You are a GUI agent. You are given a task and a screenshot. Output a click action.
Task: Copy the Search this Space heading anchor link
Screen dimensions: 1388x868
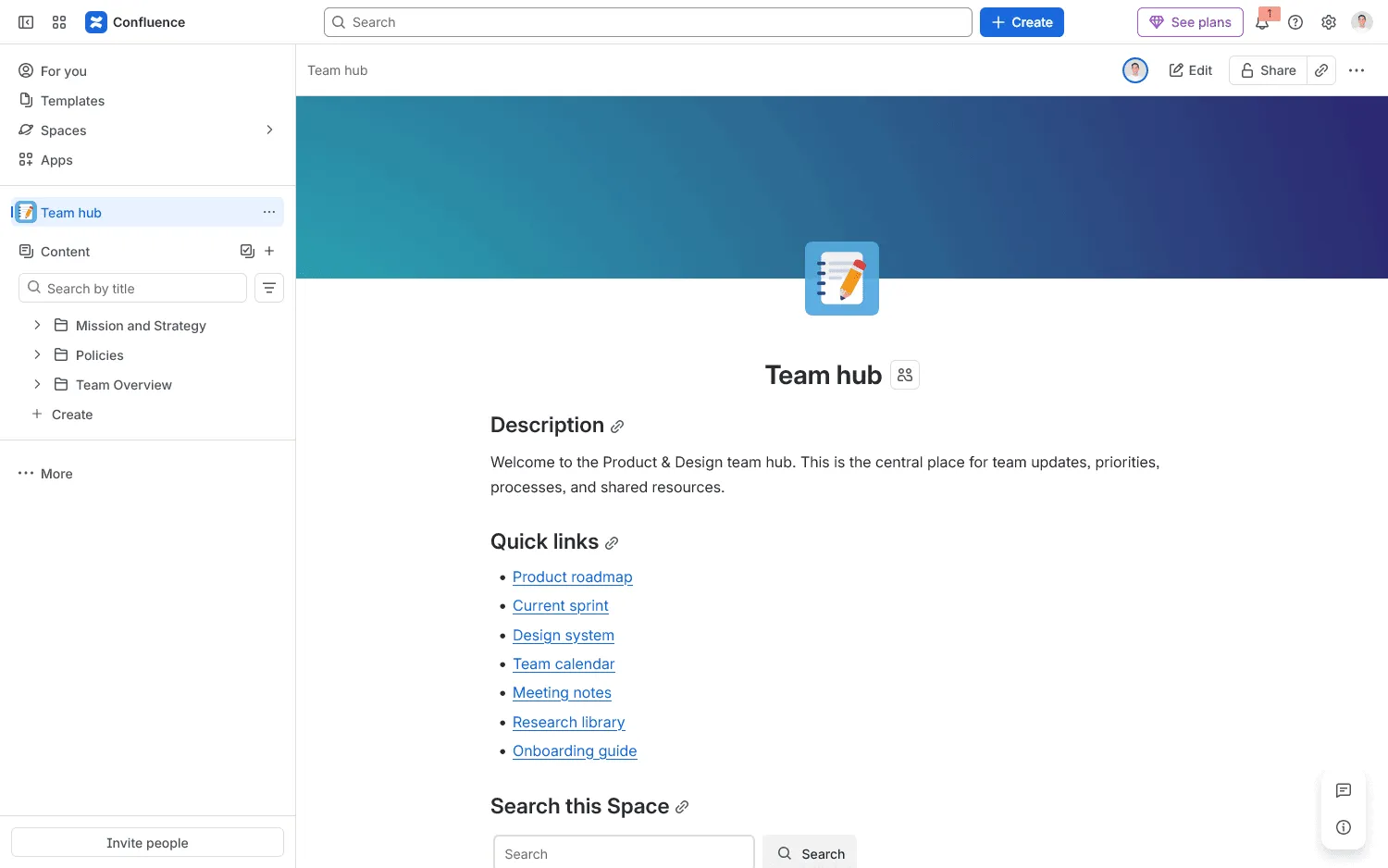pyautogui.click(x=682, y=808)
